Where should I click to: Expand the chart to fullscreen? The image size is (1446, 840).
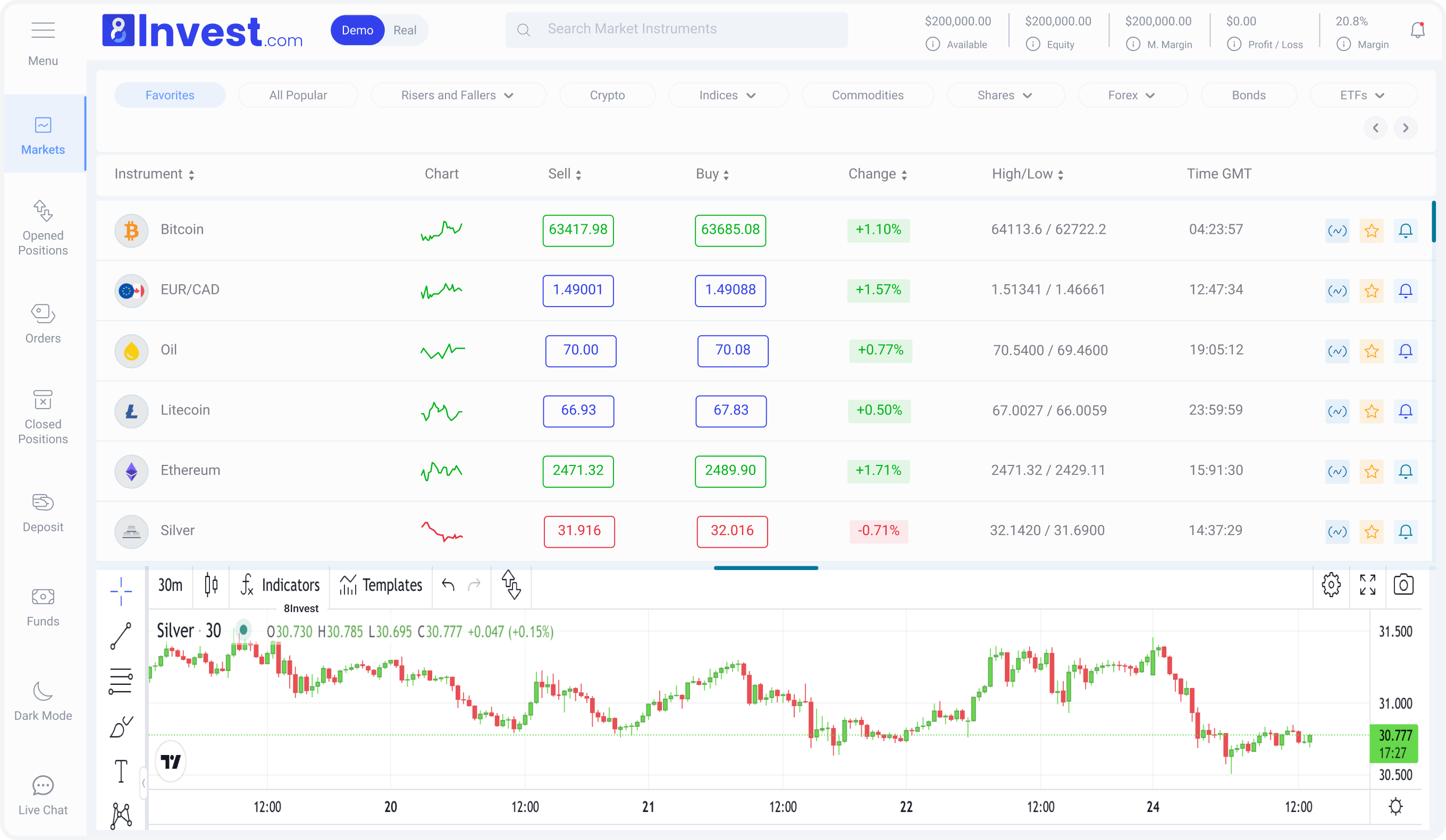click(x=1367, y=585)
